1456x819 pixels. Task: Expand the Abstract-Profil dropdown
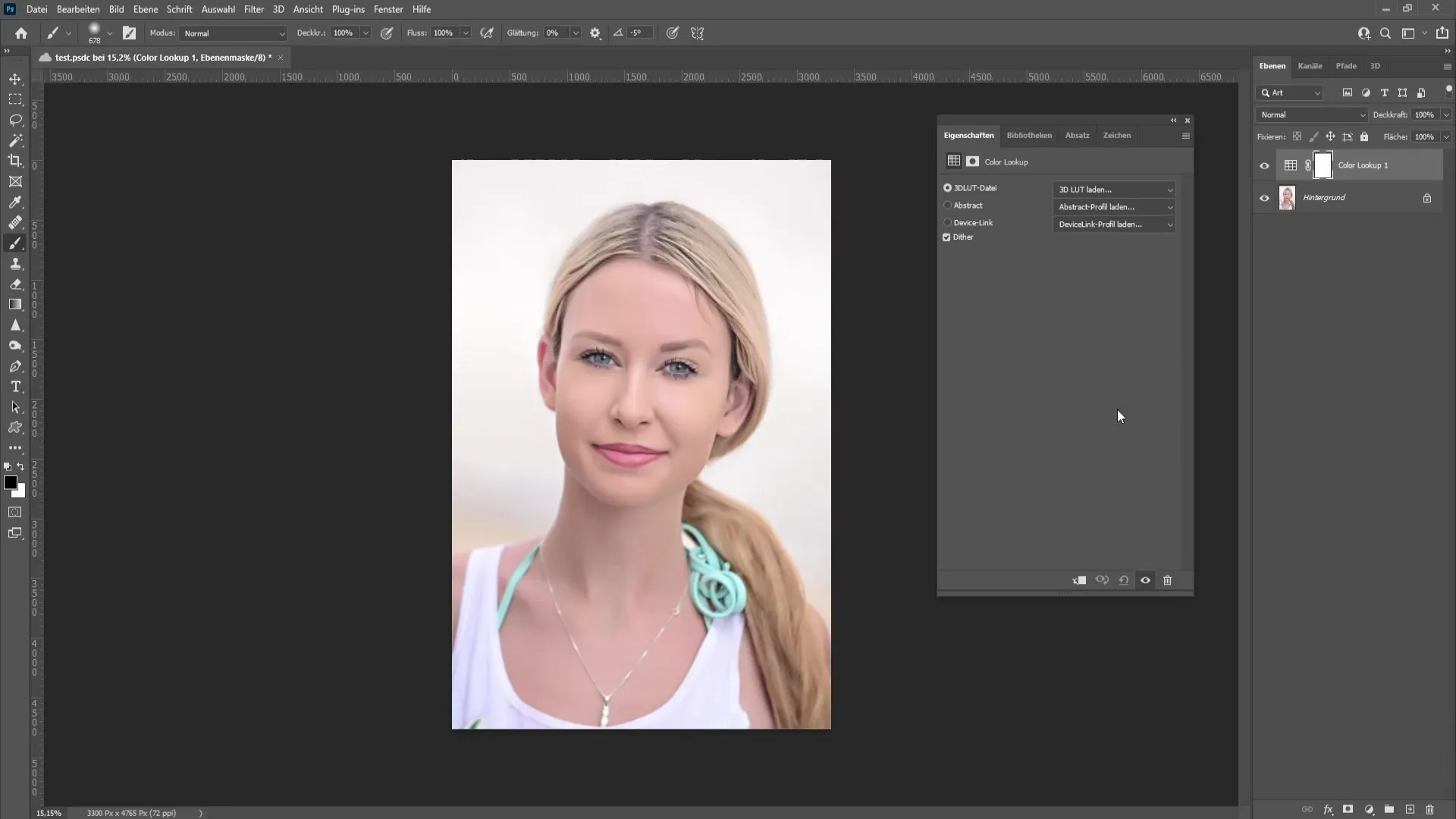coord(1168,206)
